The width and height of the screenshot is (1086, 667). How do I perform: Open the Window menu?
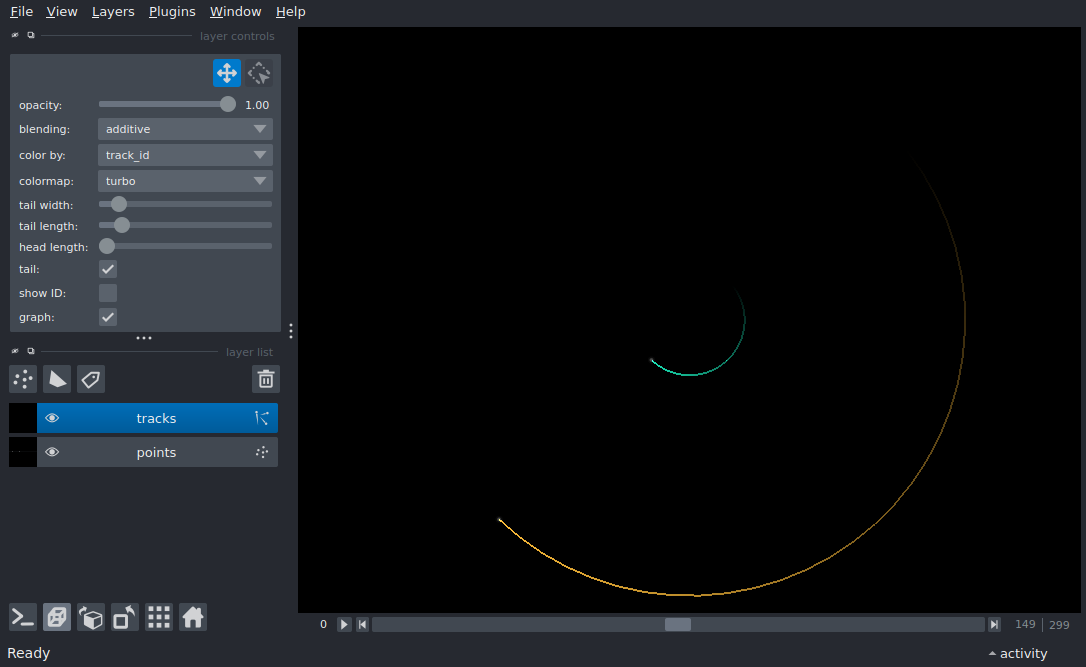tap(235, 12)
